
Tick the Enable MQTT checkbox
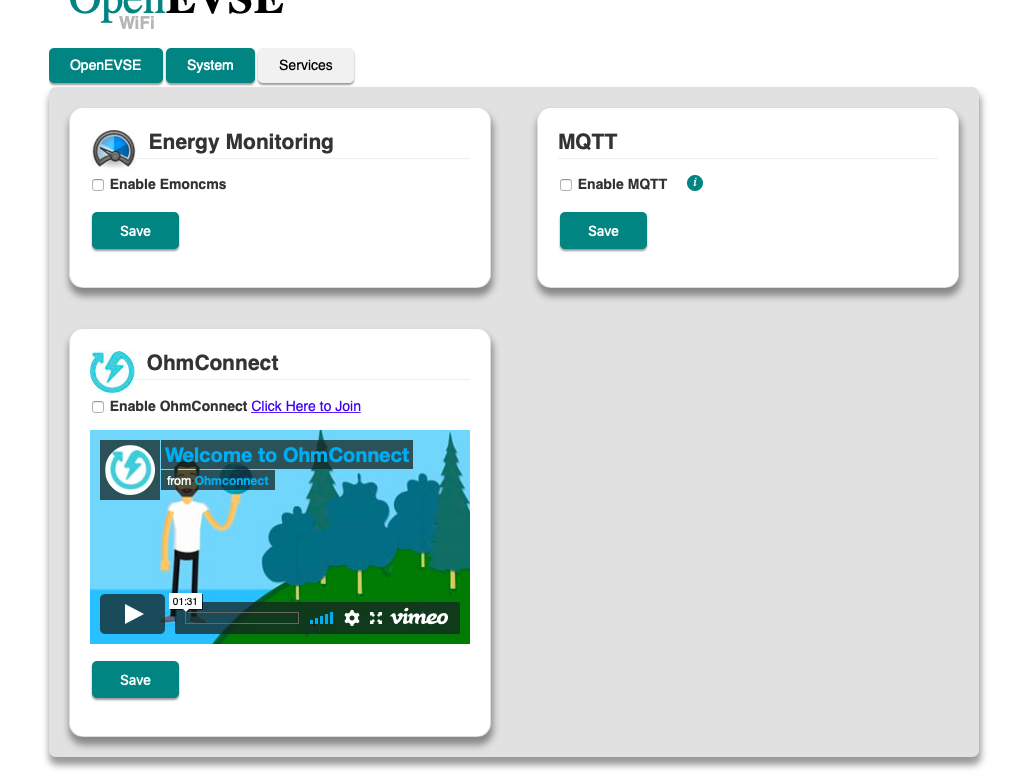(x=566, y=185)
